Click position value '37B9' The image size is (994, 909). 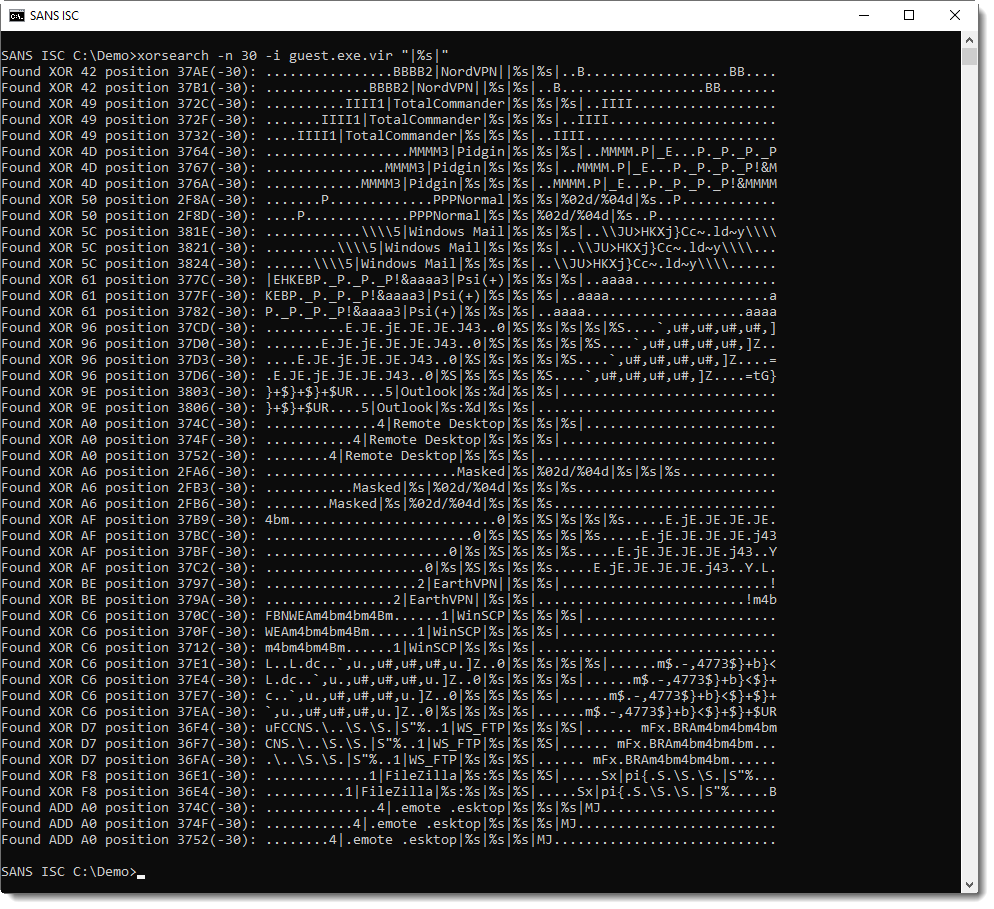193,520
